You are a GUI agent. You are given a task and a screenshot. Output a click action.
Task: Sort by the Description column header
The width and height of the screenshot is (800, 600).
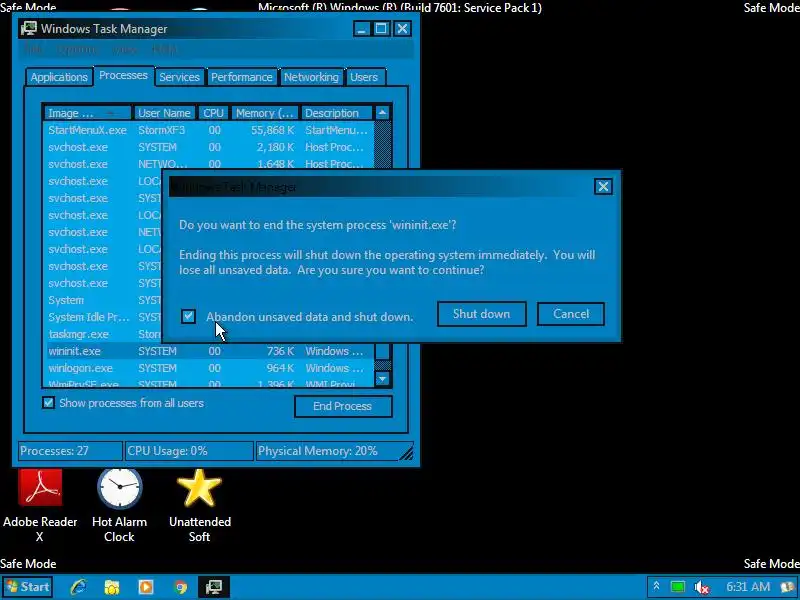337,113
